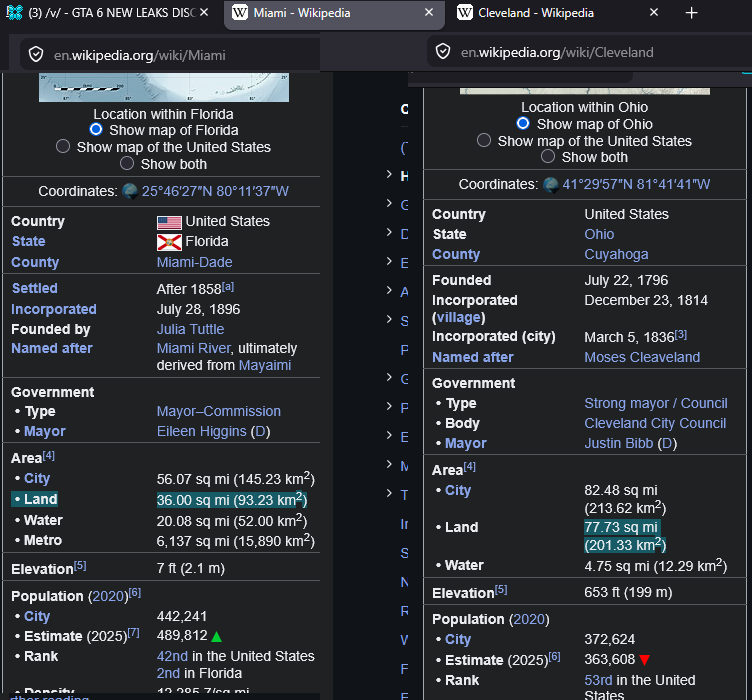Click the Wikipedia favicon on the Cleveland tab

tap(464, 12)
